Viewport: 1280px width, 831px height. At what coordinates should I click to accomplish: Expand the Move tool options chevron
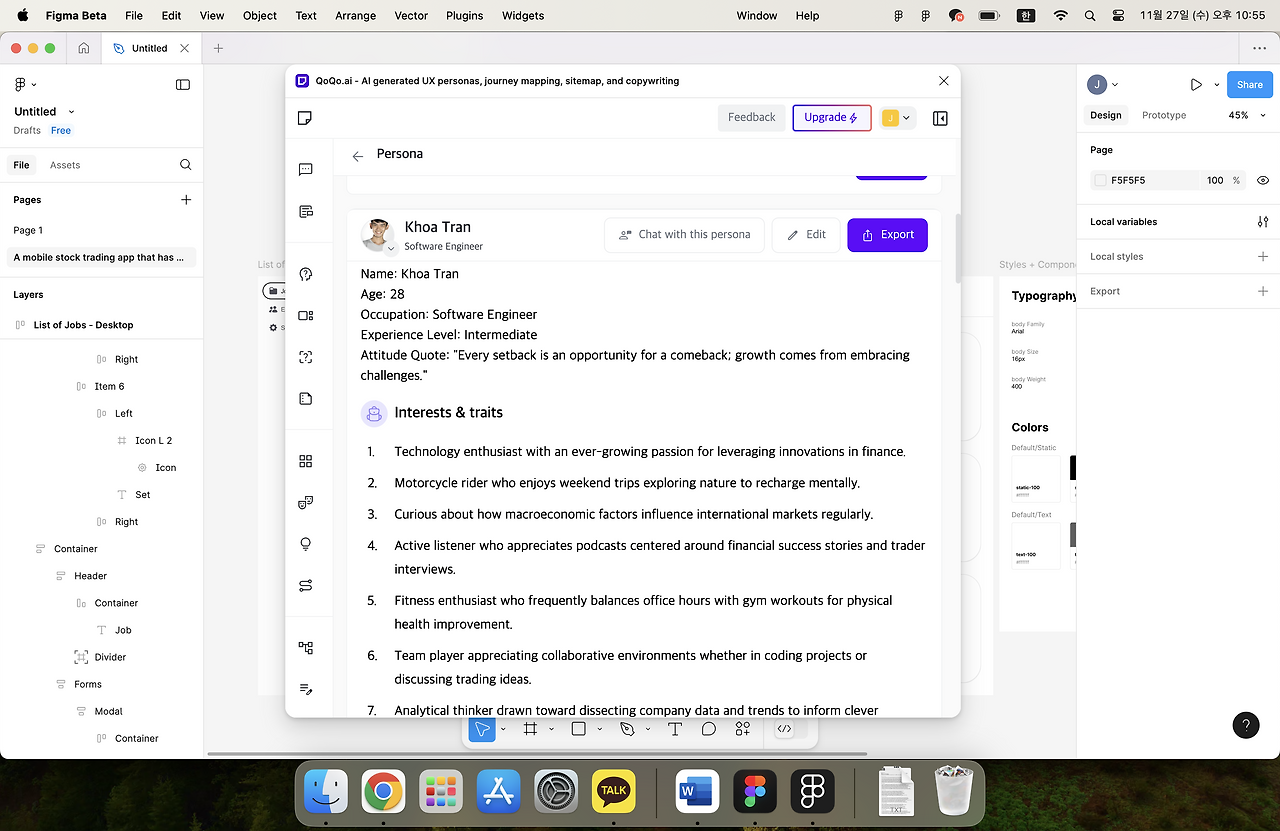click(503, 729)
